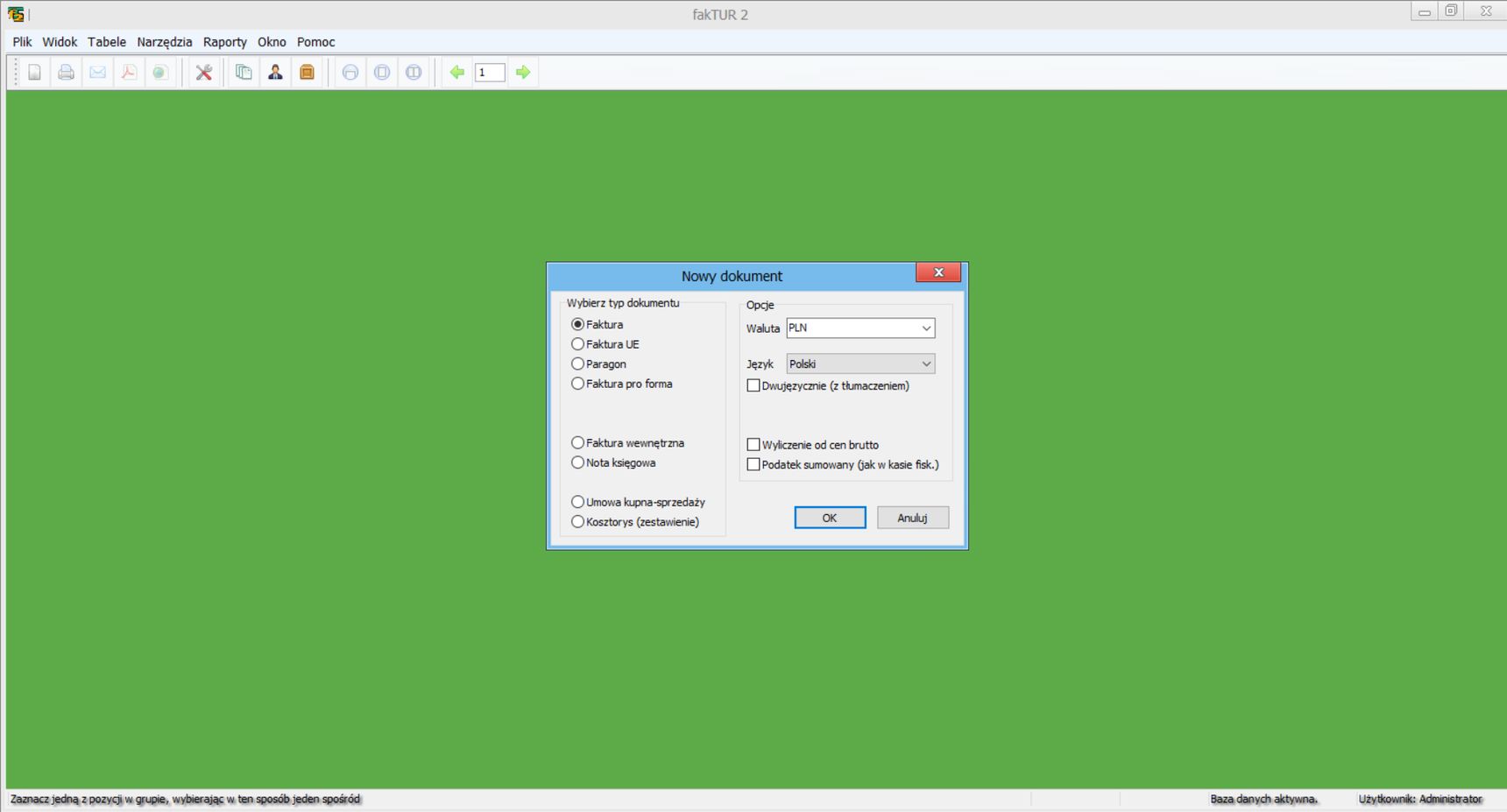Click the envelope email icon

point(97,73)
